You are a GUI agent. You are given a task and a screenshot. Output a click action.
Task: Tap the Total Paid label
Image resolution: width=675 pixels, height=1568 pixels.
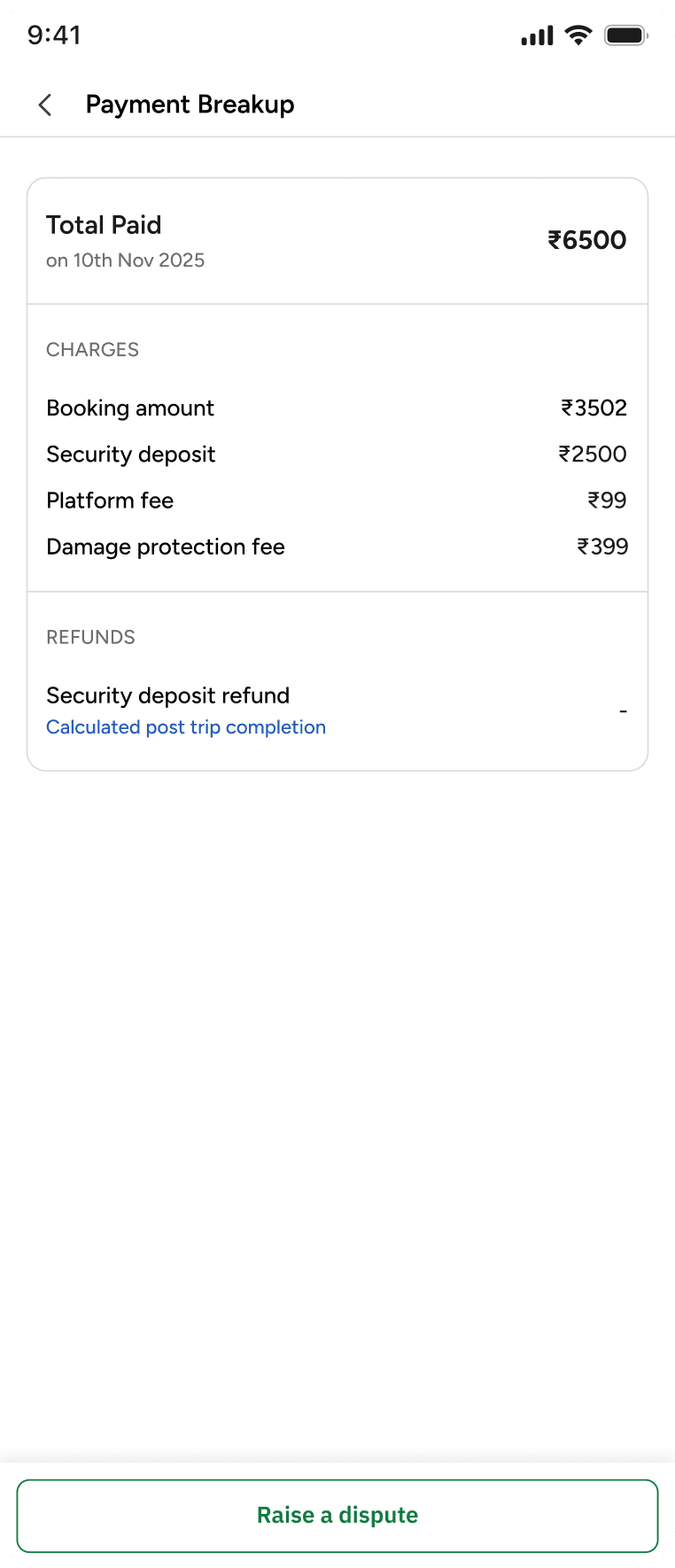tap(104, 225)
